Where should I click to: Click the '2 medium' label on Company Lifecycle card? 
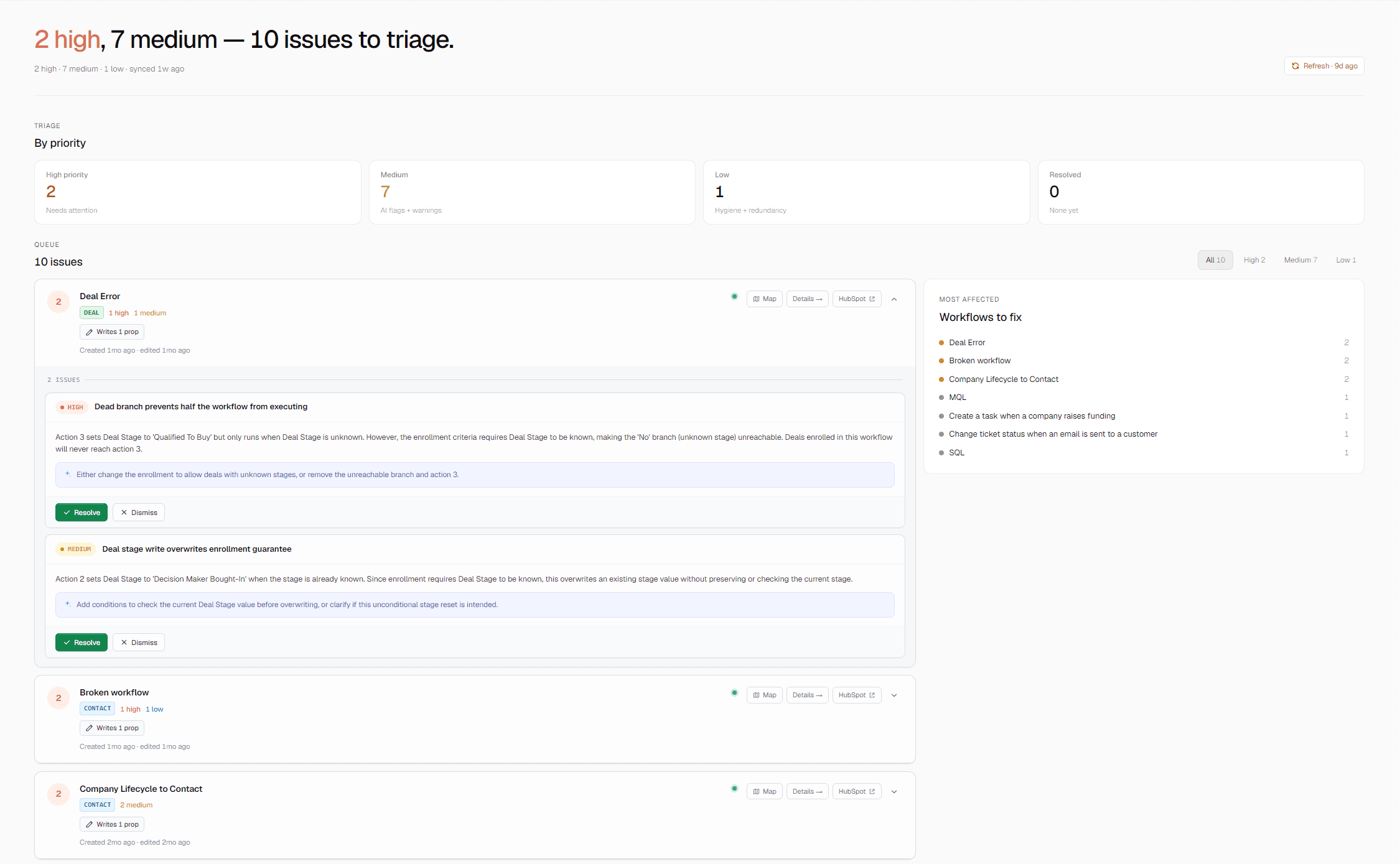[136, 805]
